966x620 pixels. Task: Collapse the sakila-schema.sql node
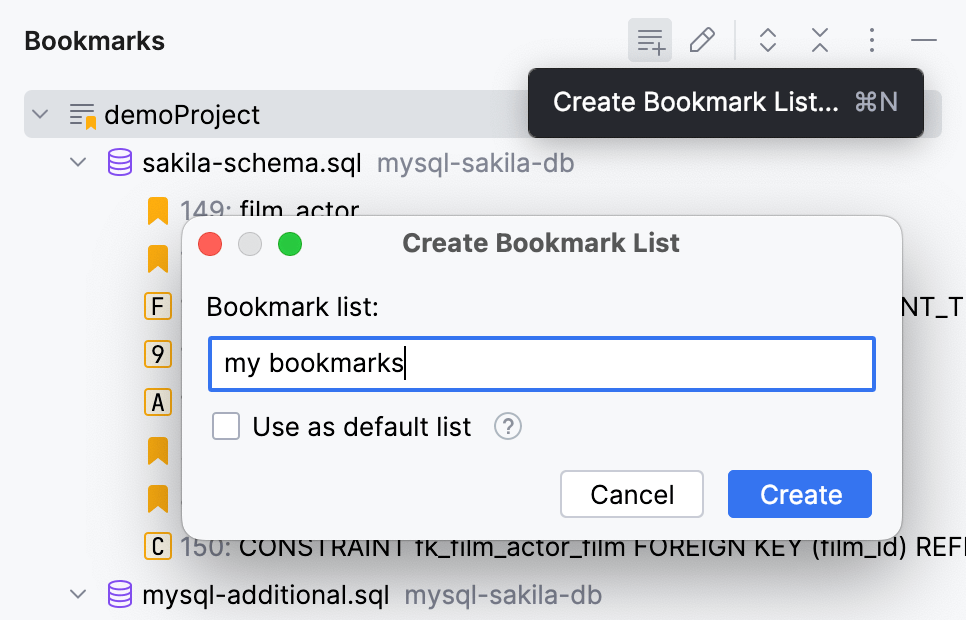(x=78, y=162)
